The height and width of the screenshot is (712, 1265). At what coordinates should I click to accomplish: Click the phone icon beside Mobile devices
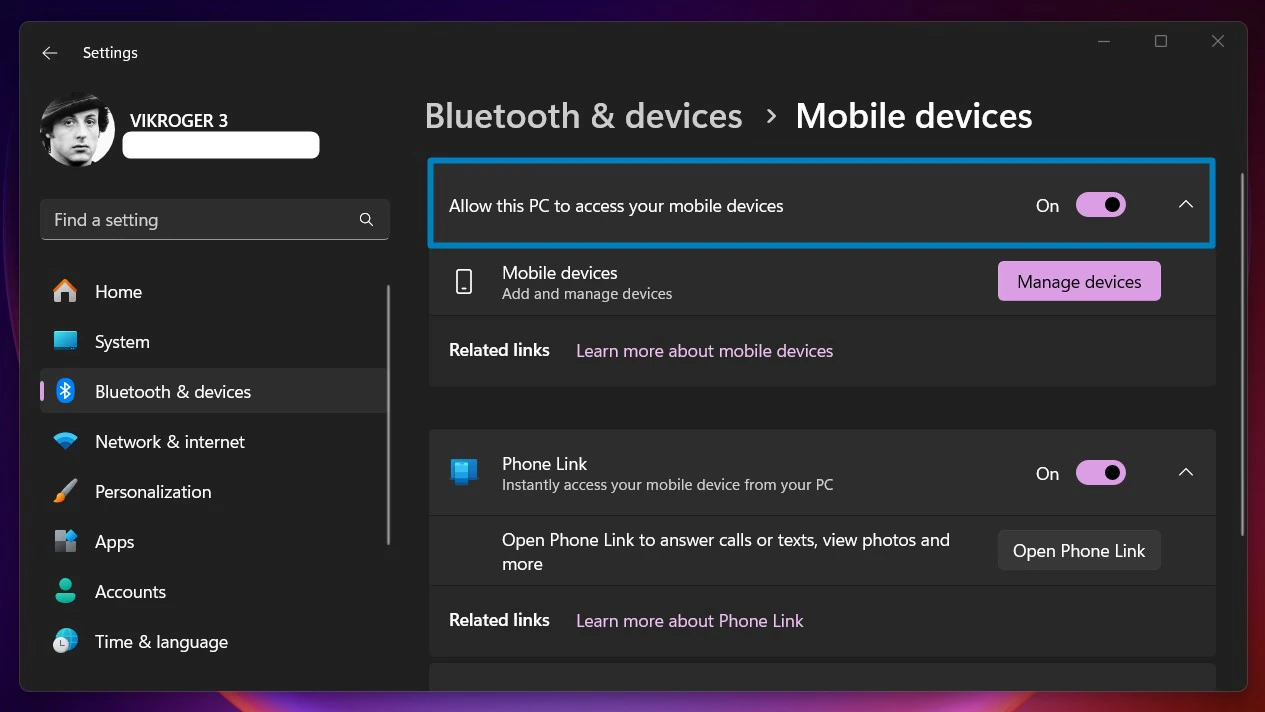click(x=464, y=282)
